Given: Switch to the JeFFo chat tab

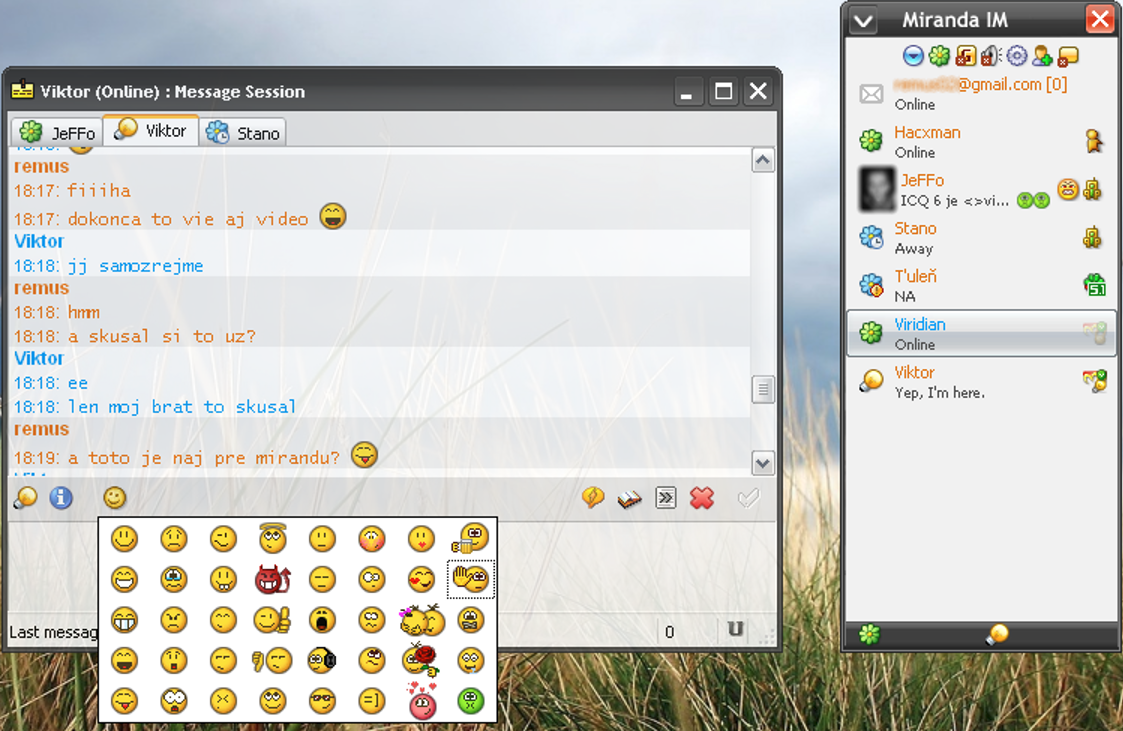Looking at the screenshot, I should click(58, 132).
